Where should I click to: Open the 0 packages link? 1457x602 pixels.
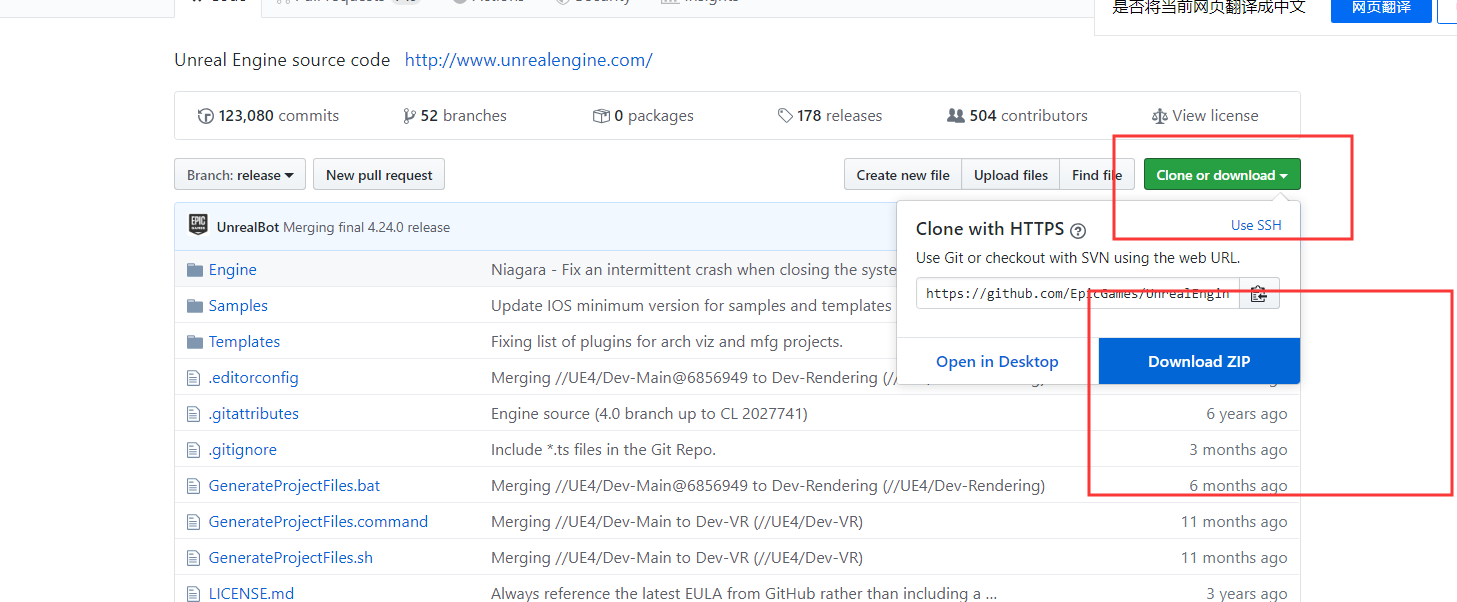[643, 116]
